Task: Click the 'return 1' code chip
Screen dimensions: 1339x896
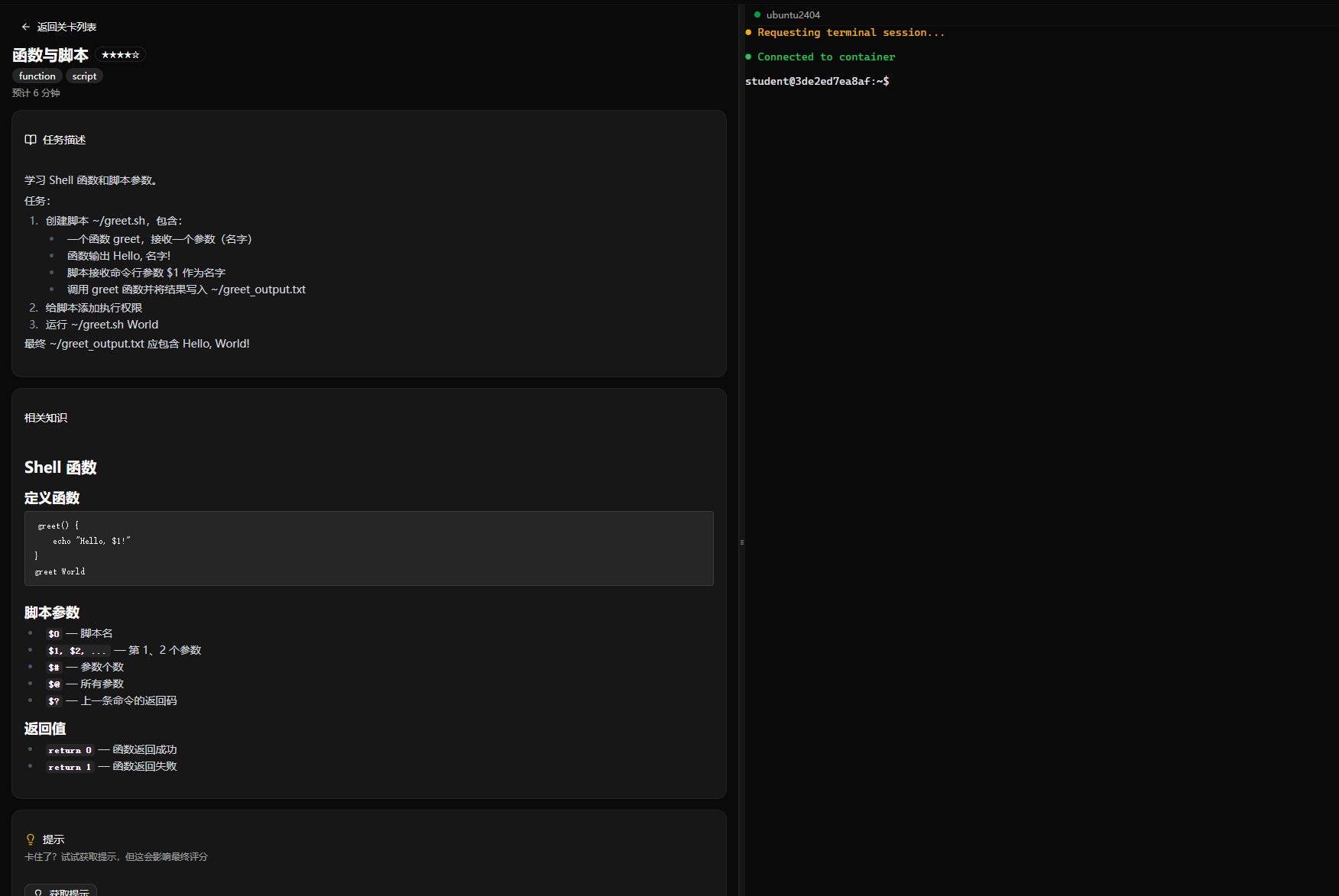Action: point(70,767)
